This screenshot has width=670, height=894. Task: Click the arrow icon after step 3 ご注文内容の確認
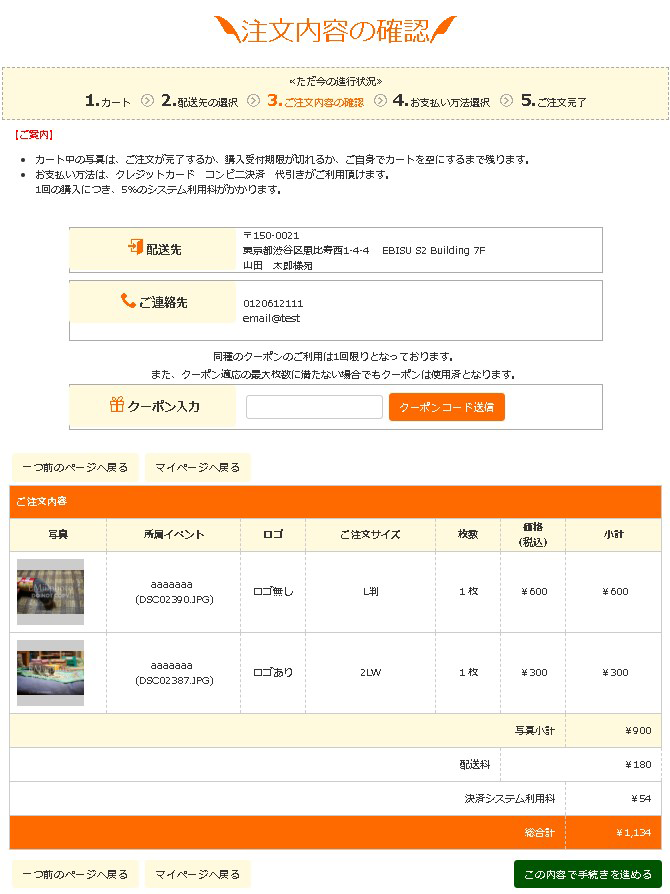(380, 101)
